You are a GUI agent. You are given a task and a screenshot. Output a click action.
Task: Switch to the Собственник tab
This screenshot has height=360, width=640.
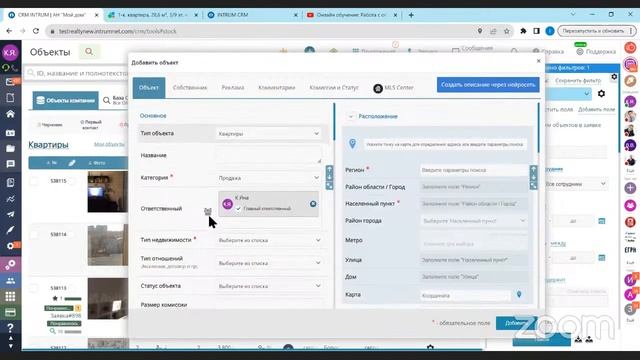[x=190, y=88]
